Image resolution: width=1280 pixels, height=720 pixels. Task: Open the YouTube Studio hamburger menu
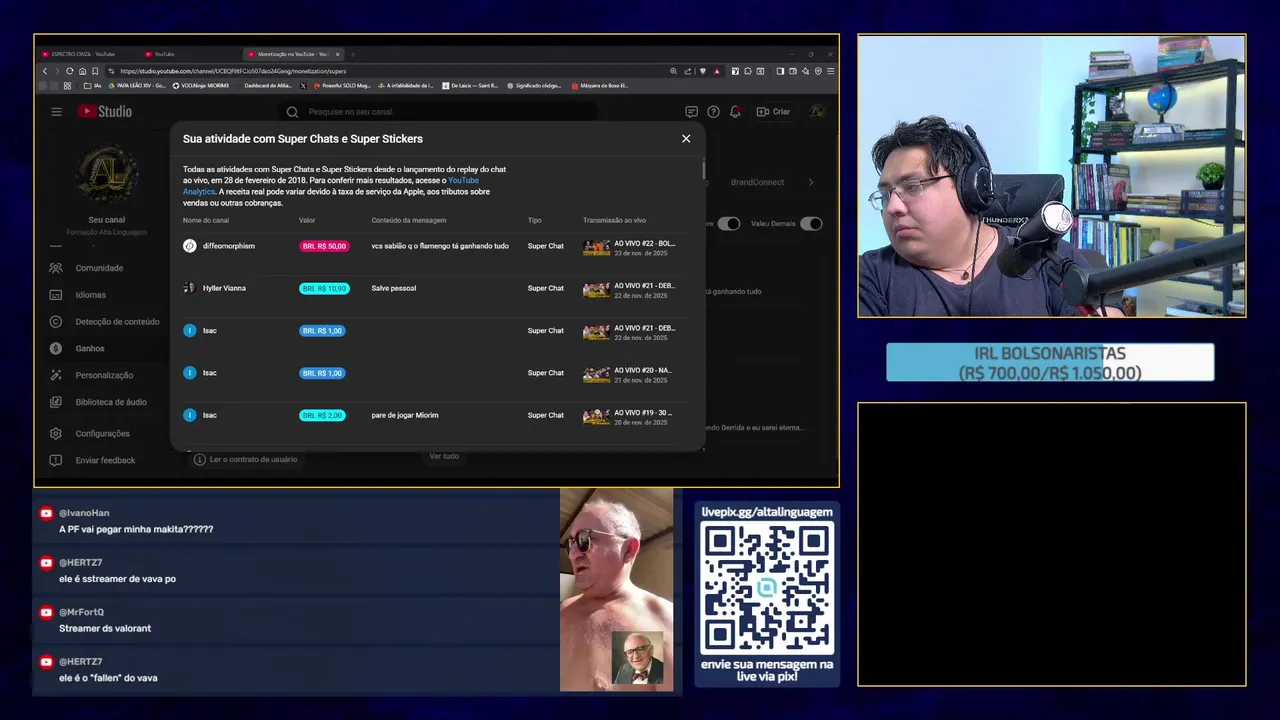pos(56,111)
